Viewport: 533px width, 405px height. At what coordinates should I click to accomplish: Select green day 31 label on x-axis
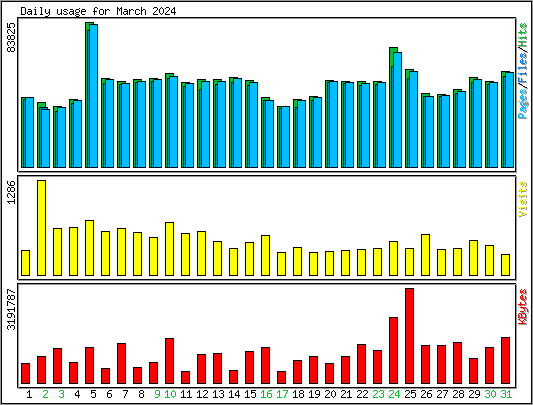506,394
